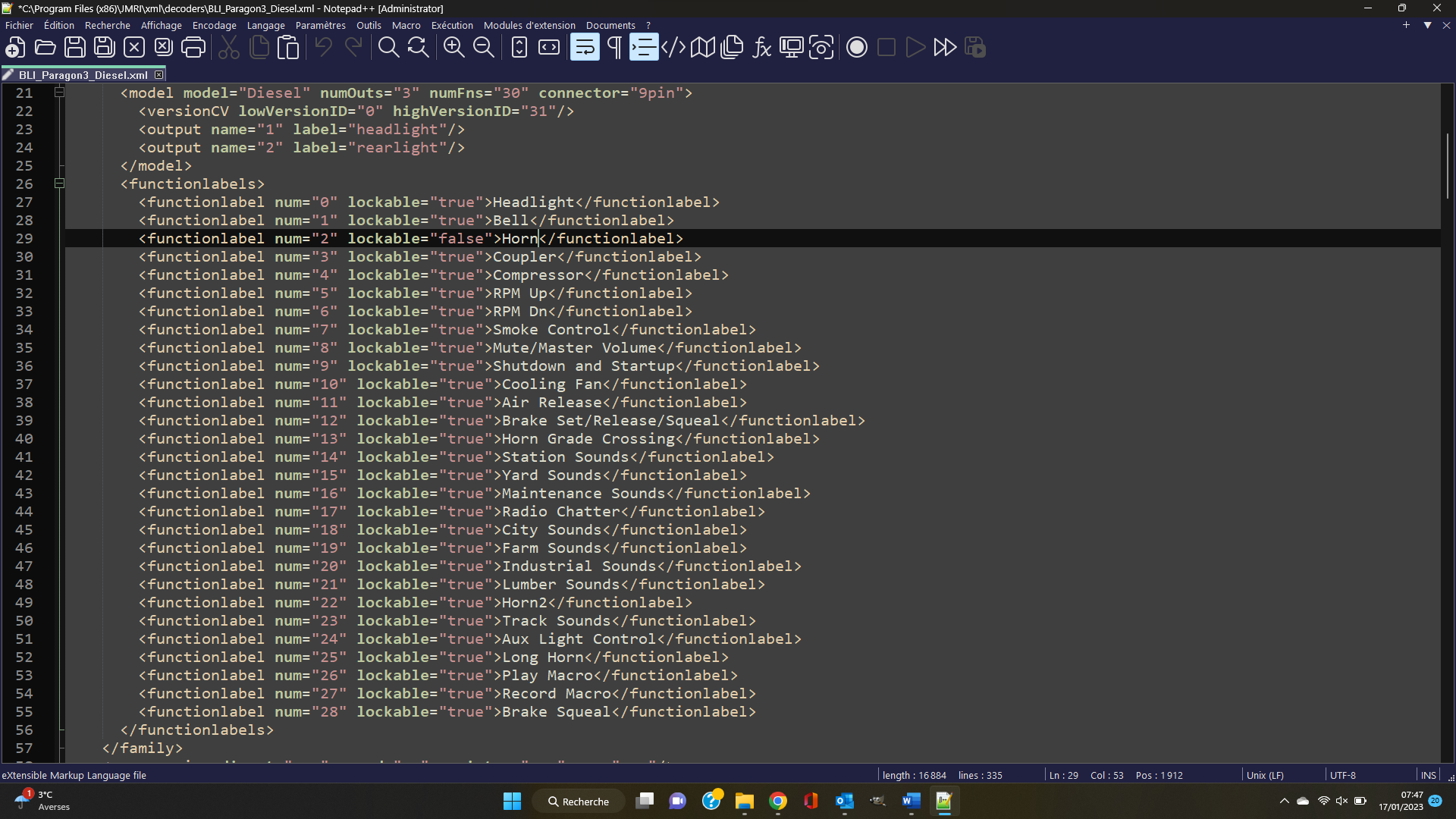Open the Document List panel
Viewport: 1456px width, 819px height.
click(x=732, y=48)
